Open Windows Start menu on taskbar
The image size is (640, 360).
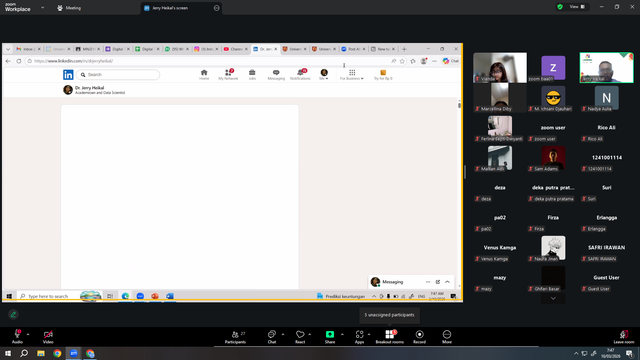click(x=8, y=353)
